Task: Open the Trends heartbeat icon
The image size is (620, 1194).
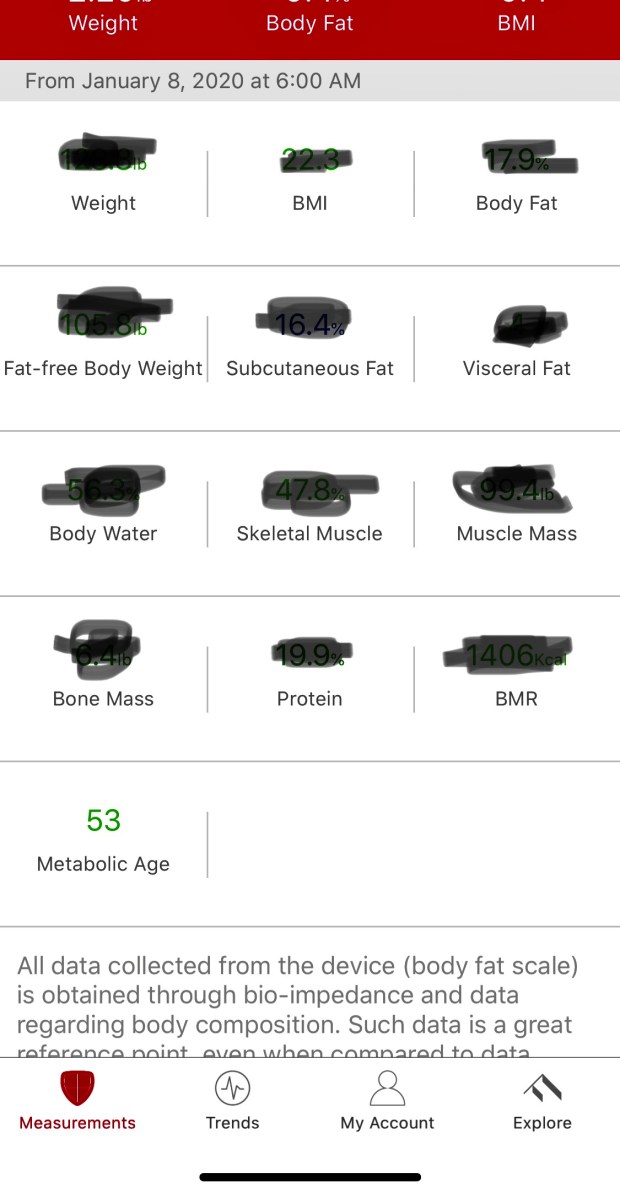Action: pos(232,1087)
